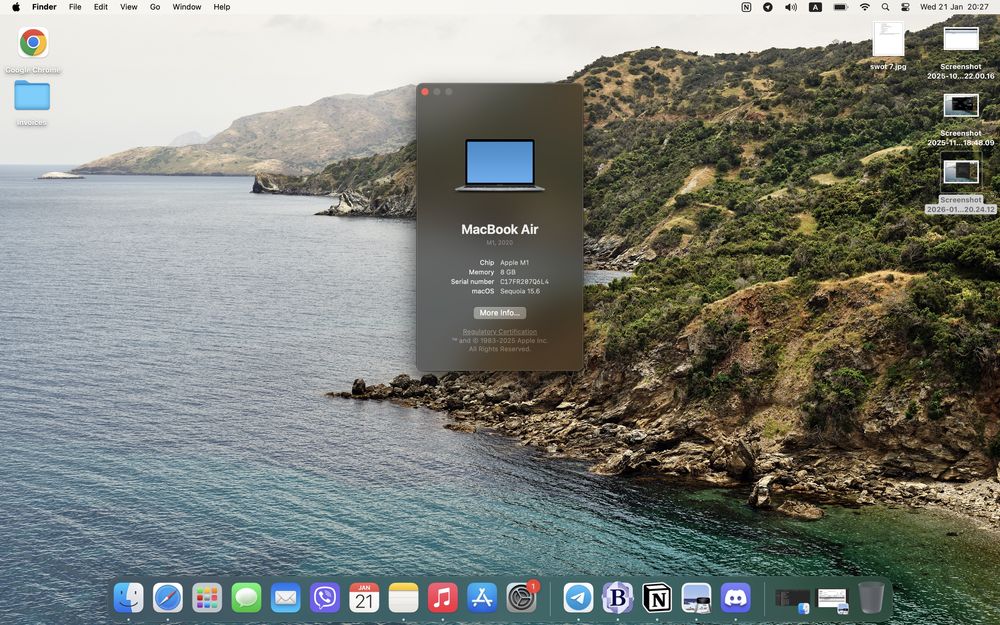Launch Mail from the Dock
The width and height of the screenshot is (1000, 625).
(x=286, y=598)
